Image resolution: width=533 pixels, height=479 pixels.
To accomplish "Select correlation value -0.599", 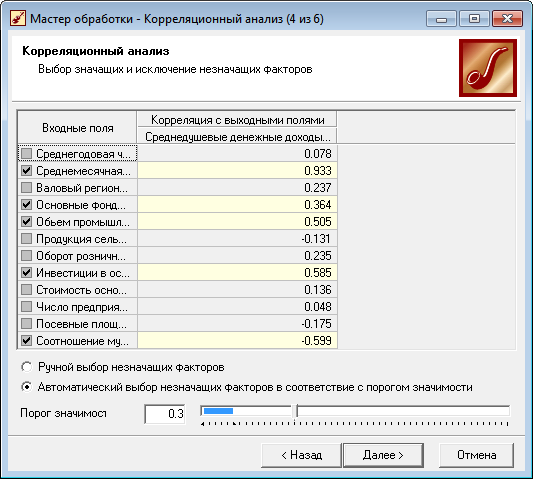I will (237, 340).
